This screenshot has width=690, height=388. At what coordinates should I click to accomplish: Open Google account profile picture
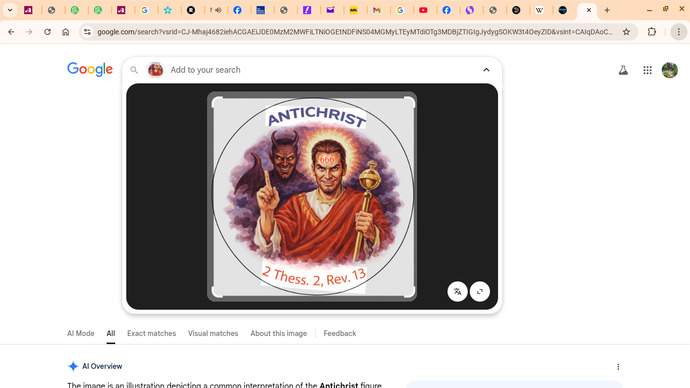[x=670, y=70]
